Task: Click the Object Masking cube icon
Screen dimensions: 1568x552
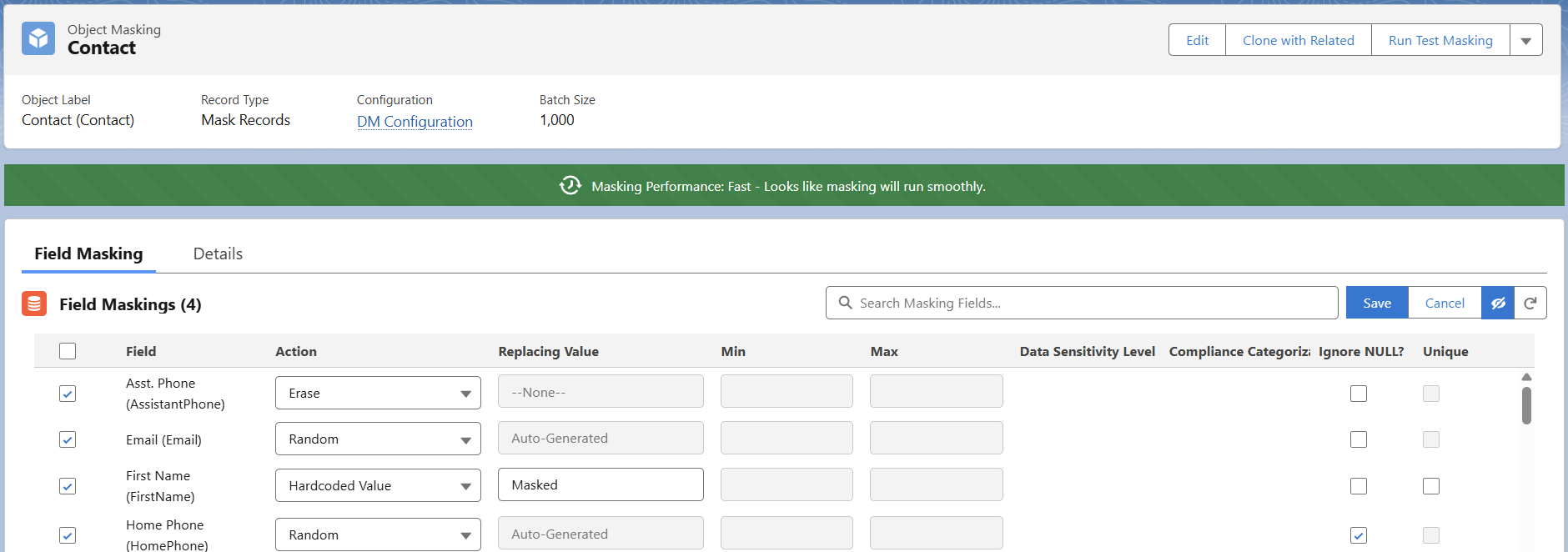Action: (x=38, y=39)
